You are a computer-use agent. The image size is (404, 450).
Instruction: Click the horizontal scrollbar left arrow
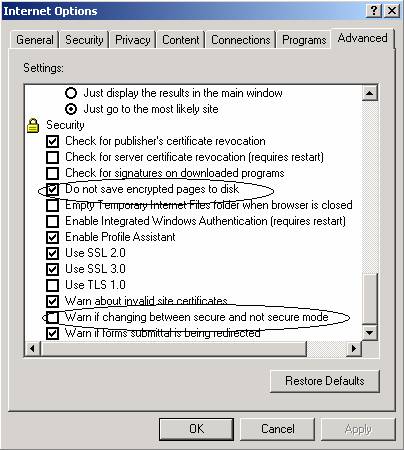(33, 349)
